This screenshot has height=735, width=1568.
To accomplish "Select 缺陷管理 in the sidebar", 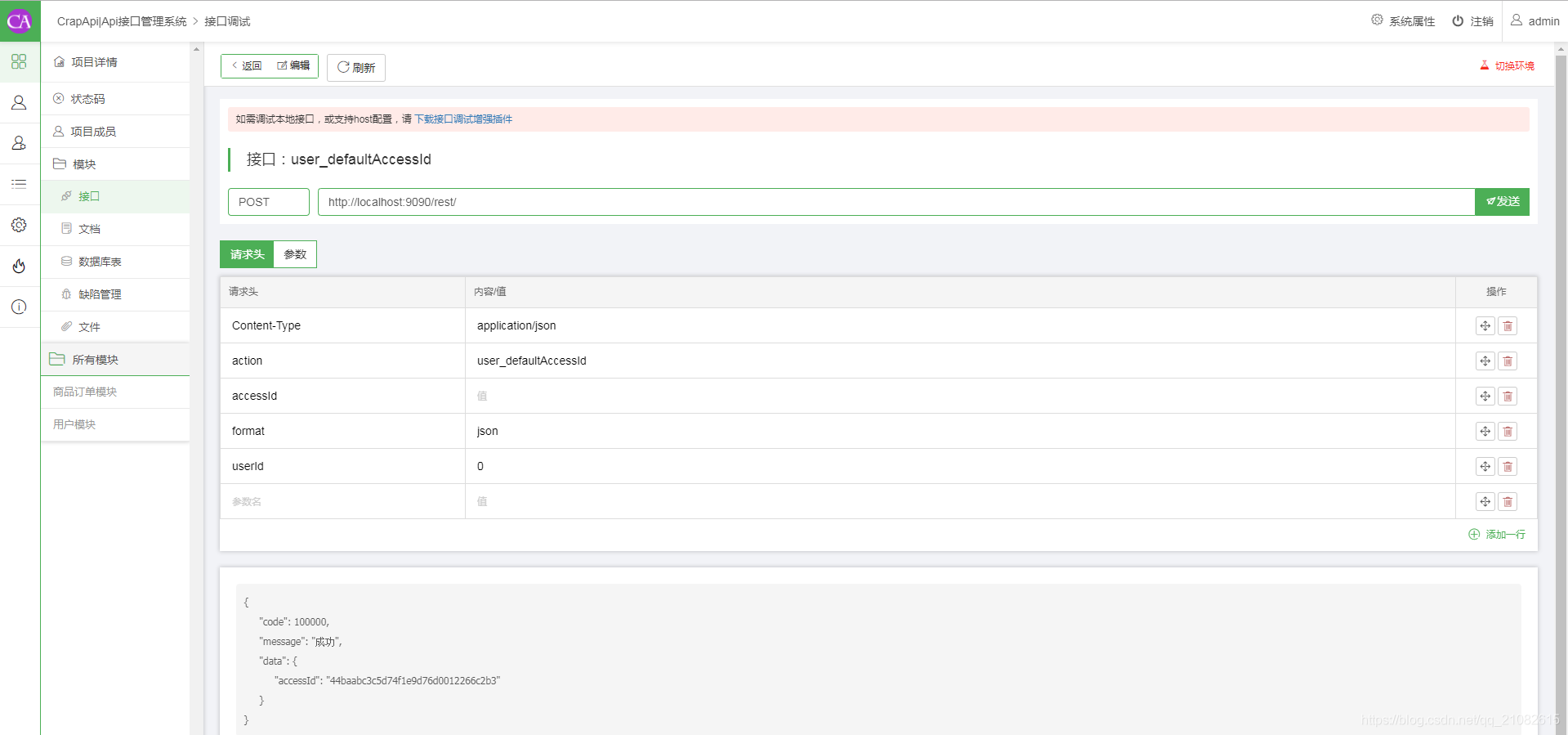I will pos(115,294).
